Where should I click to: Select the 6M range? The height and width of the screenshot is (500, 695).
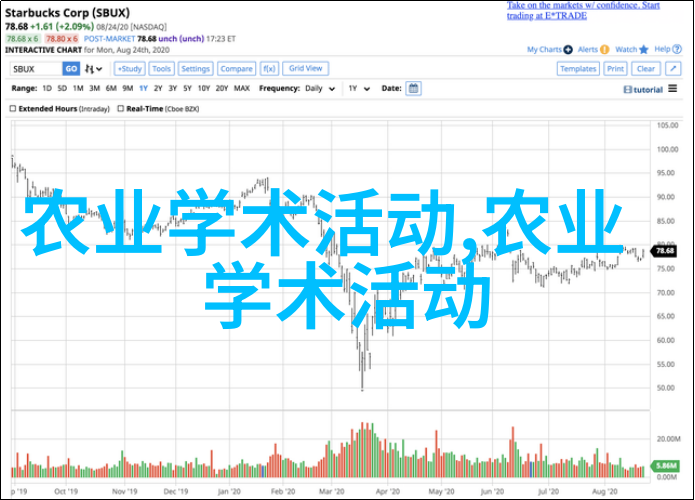point(111,88)
